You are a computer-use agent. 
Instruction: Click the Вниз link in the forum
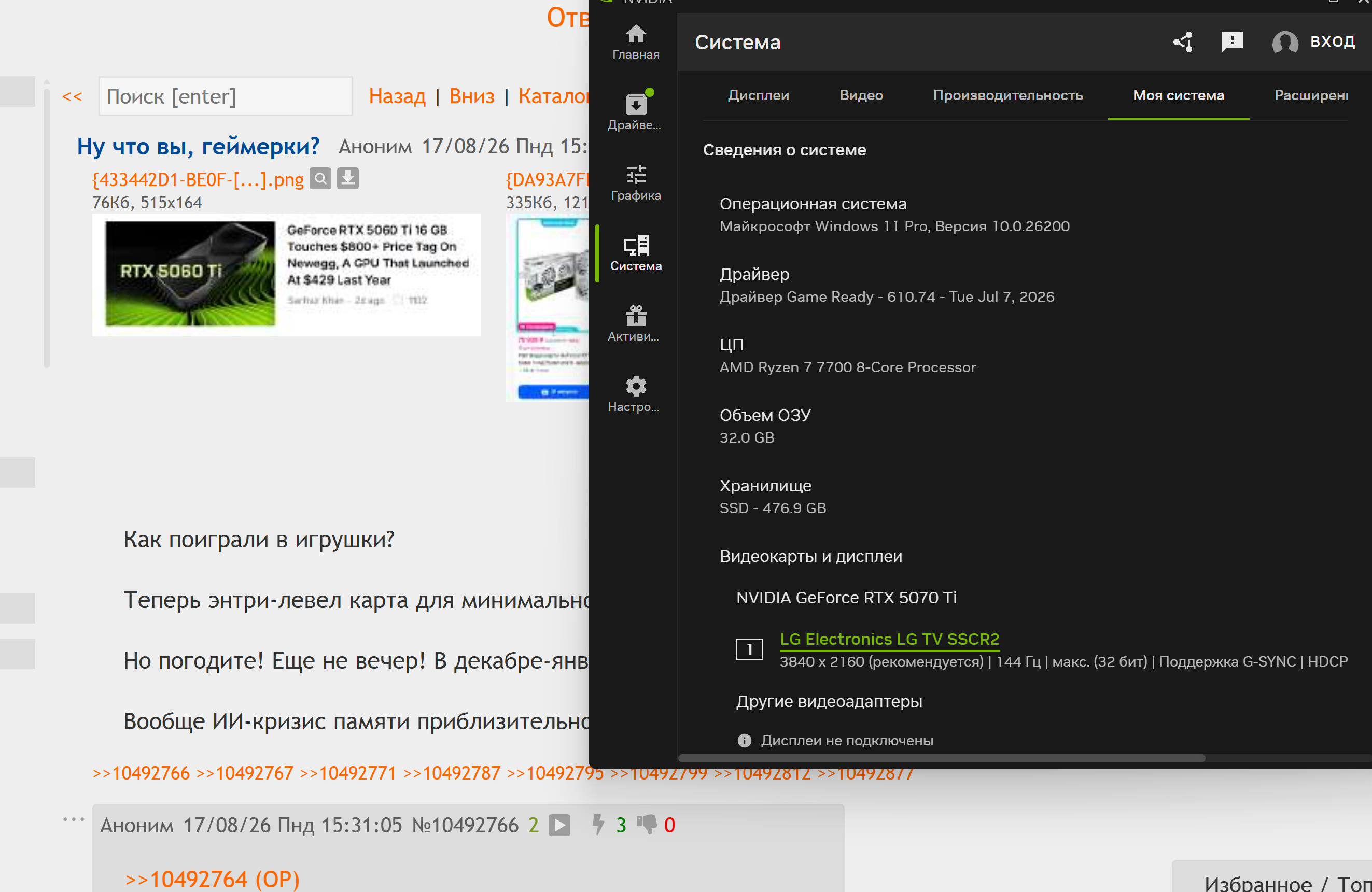tap(471, 96)
